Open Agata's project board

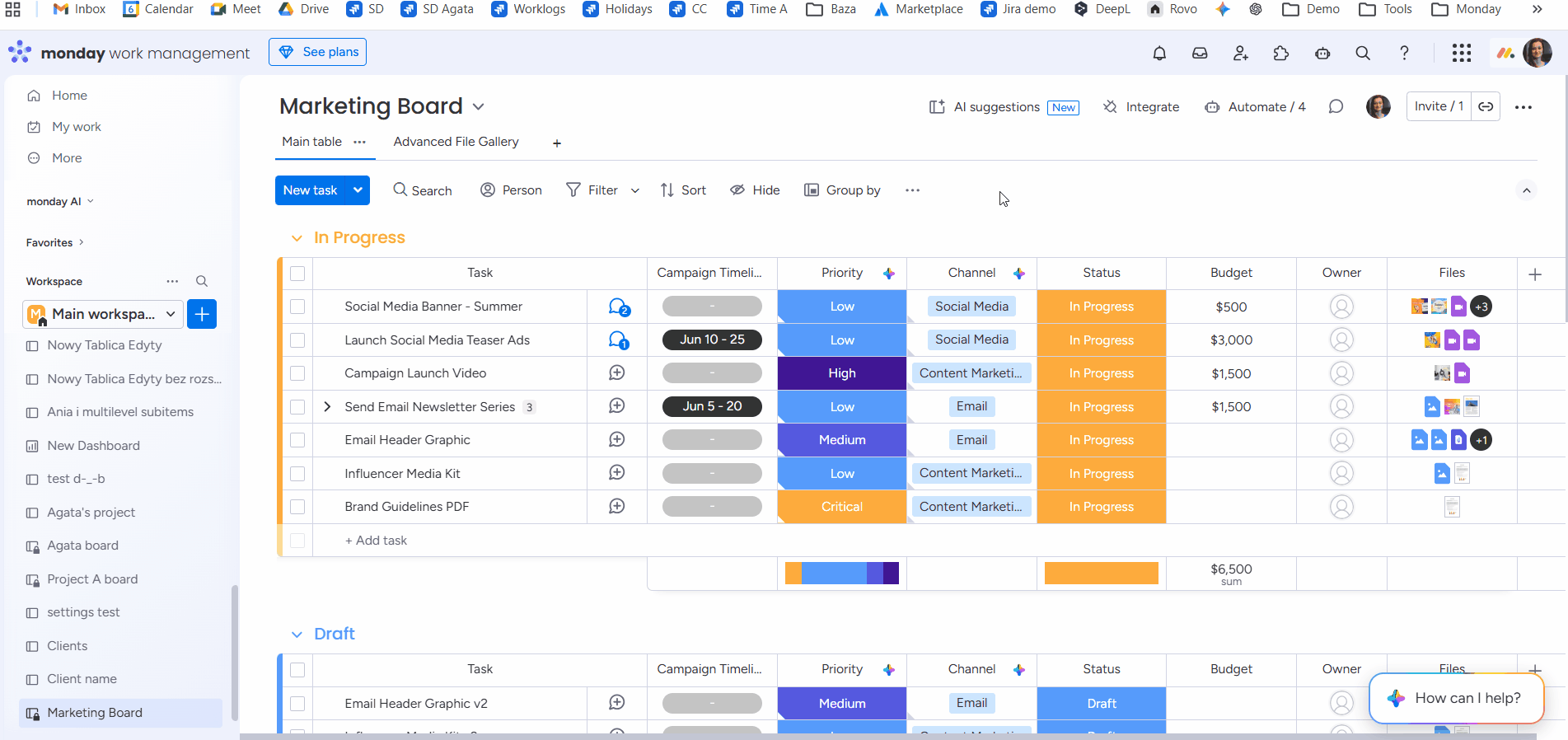coord(91,513)
